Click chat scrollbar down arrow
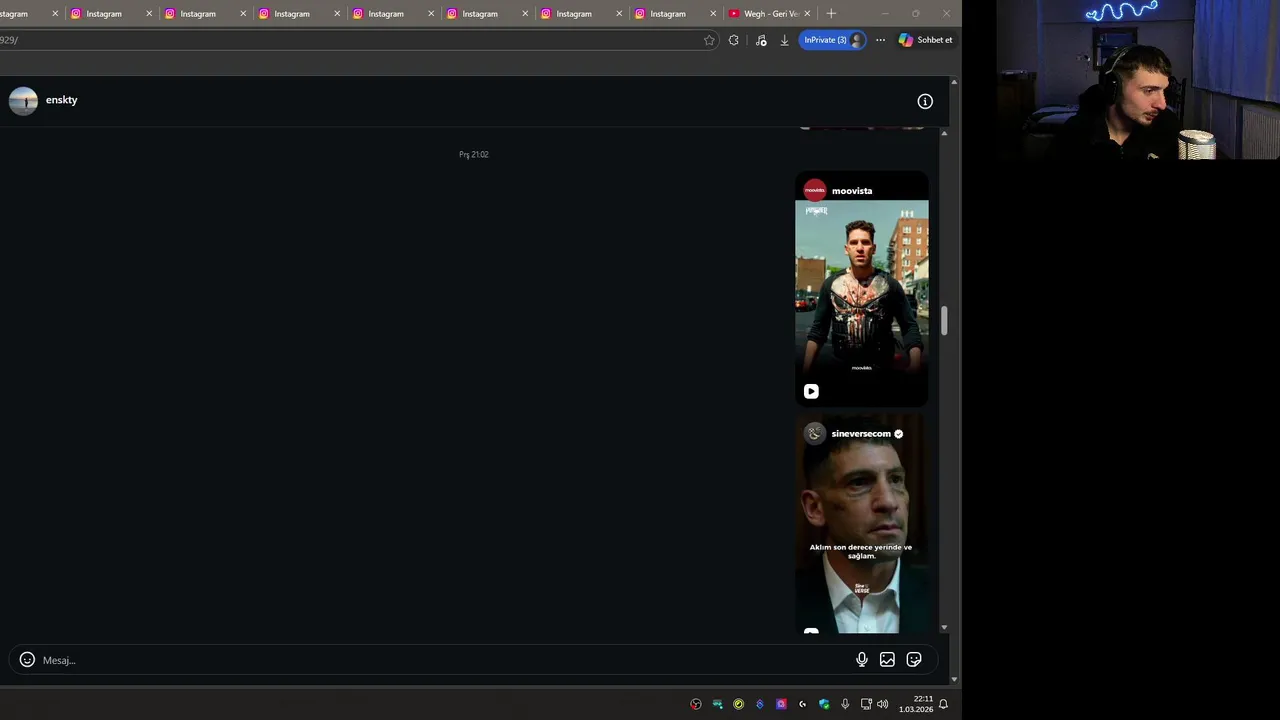1280x720 pixels. coord(944,627)
